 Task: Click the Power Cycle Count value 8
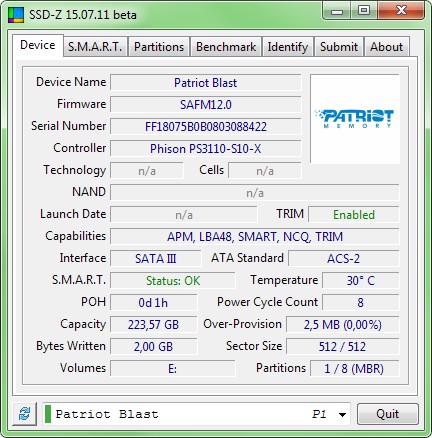pyautogui.click(x=361, y=303)
